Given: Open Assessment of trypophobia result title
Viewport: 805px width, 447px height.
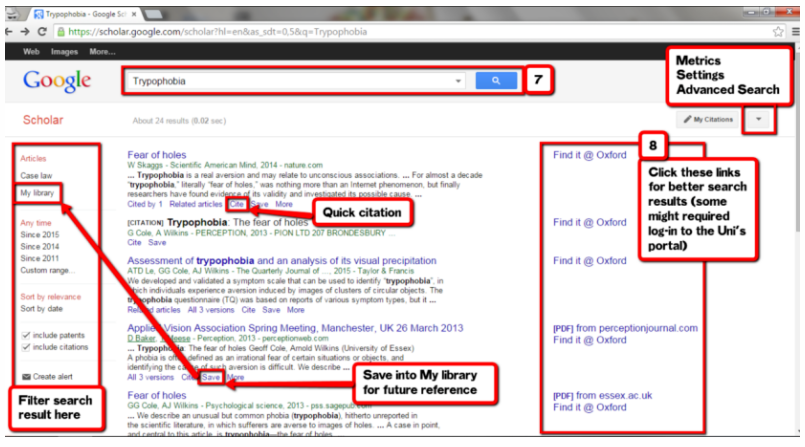Looking at the screenshot, I should click(282, 261).
